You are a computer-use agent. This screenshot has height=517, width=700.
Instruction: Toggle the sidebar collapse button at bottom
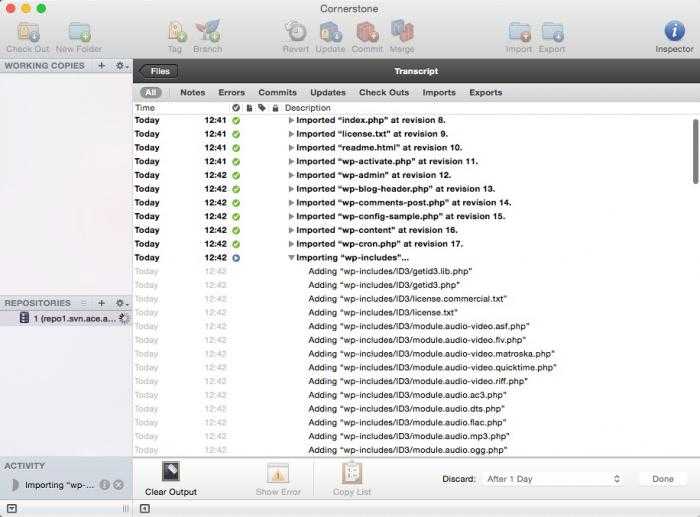tap(145, 509)
